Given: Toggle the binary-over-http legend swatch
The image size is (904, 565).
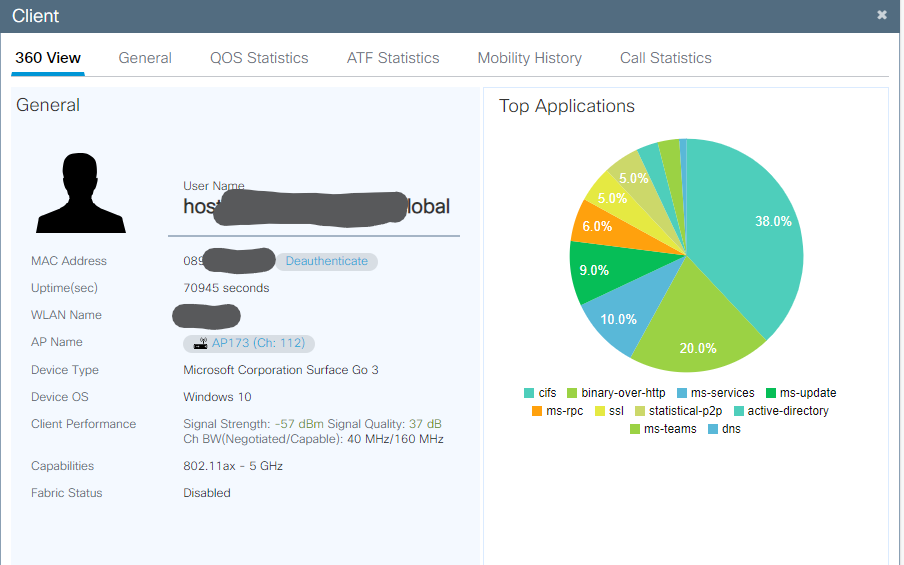Looking at the screenshot, I should click(571, 393).
